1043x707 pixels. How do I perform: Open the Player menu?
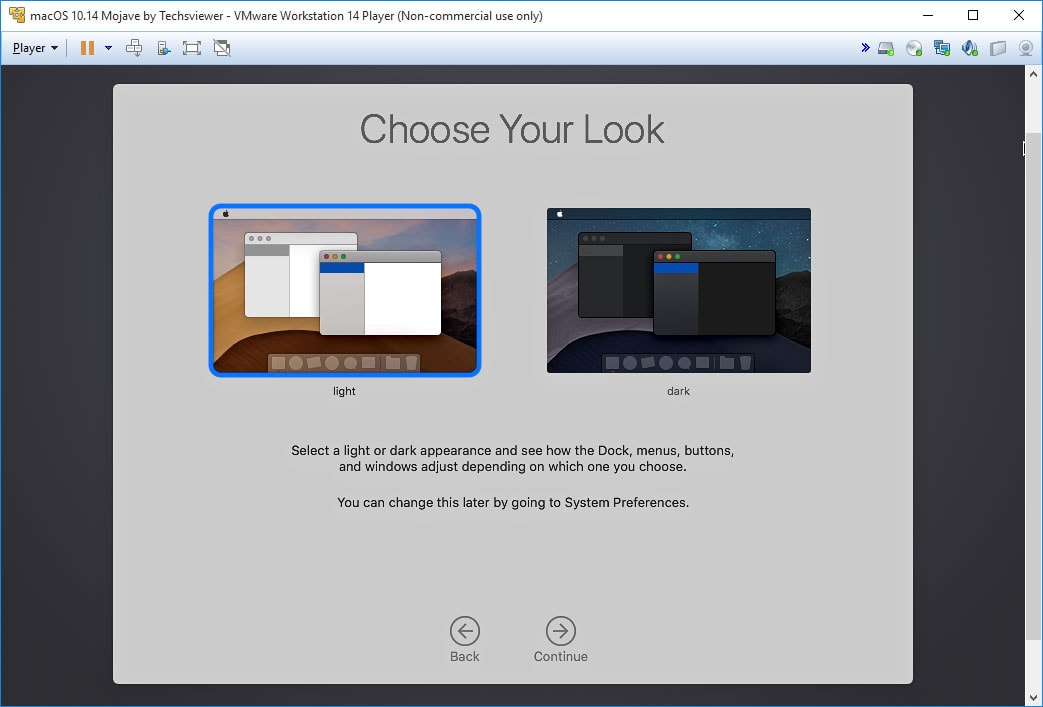pyautogui.click(x=35, y=48)
